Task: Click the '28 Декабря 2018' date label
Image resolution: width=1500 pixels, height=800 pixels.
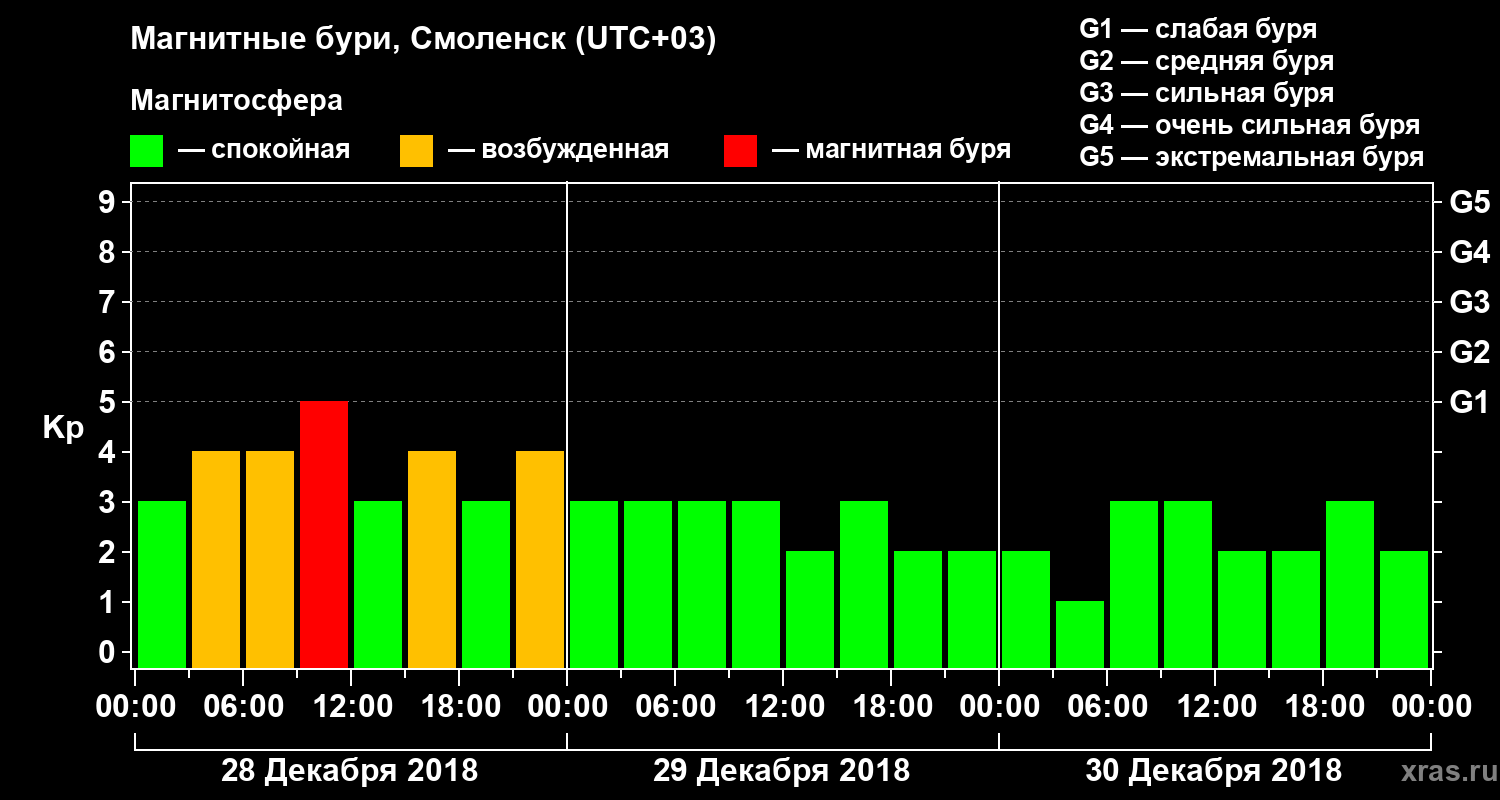Action: click(x=349, y=771)
